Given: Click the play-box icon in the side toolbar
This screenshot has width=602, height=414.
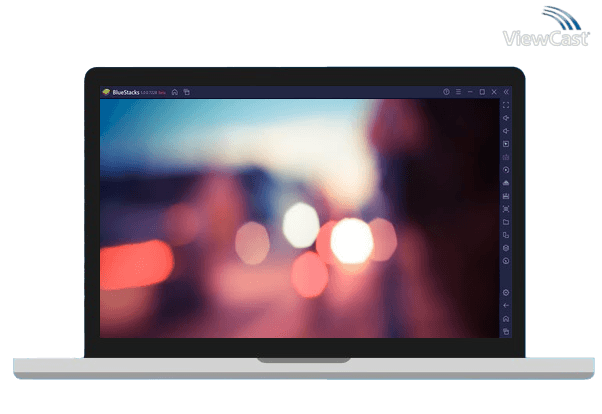Looking at the screenshot, I should (506, 144).
